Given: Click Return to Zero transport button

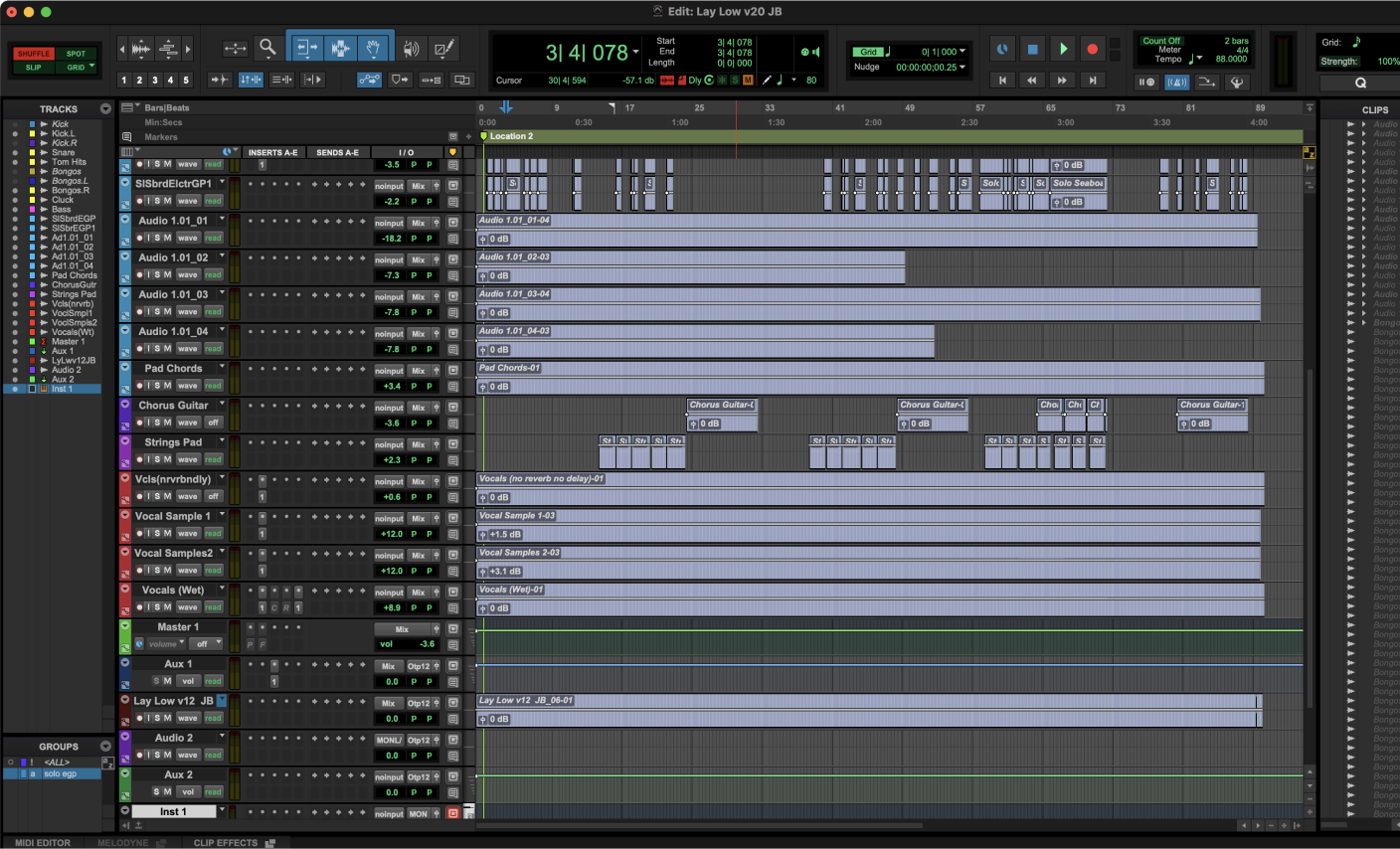Looking at the screenshot, I should pyautogui.click(x=1002, y=81).
